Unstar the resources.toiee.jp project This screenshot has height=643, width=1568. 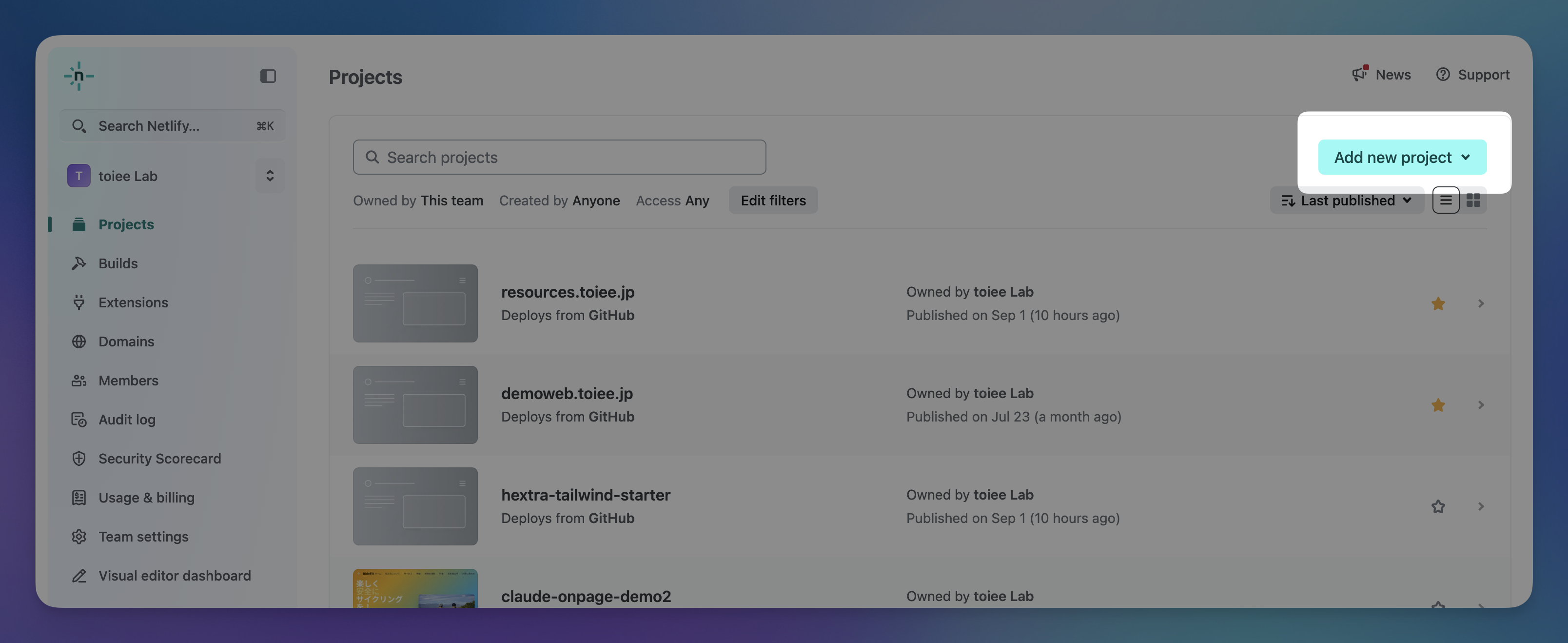[x=1438, y=303]
